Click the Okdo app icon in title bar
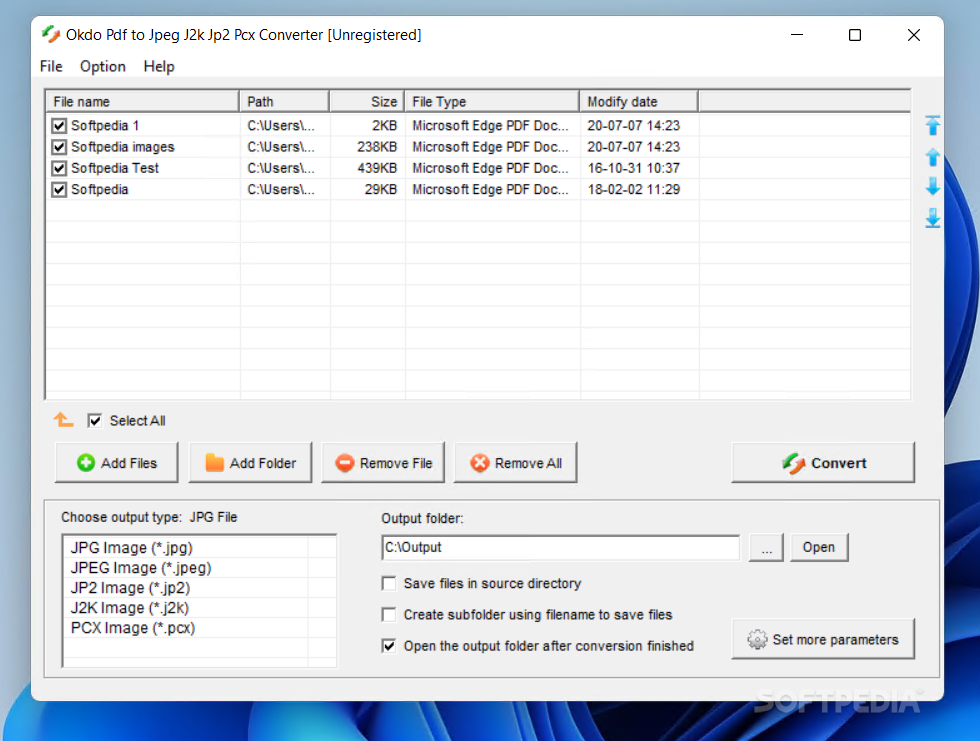Viewport: 980px width, 741px height. click(51, 34)
